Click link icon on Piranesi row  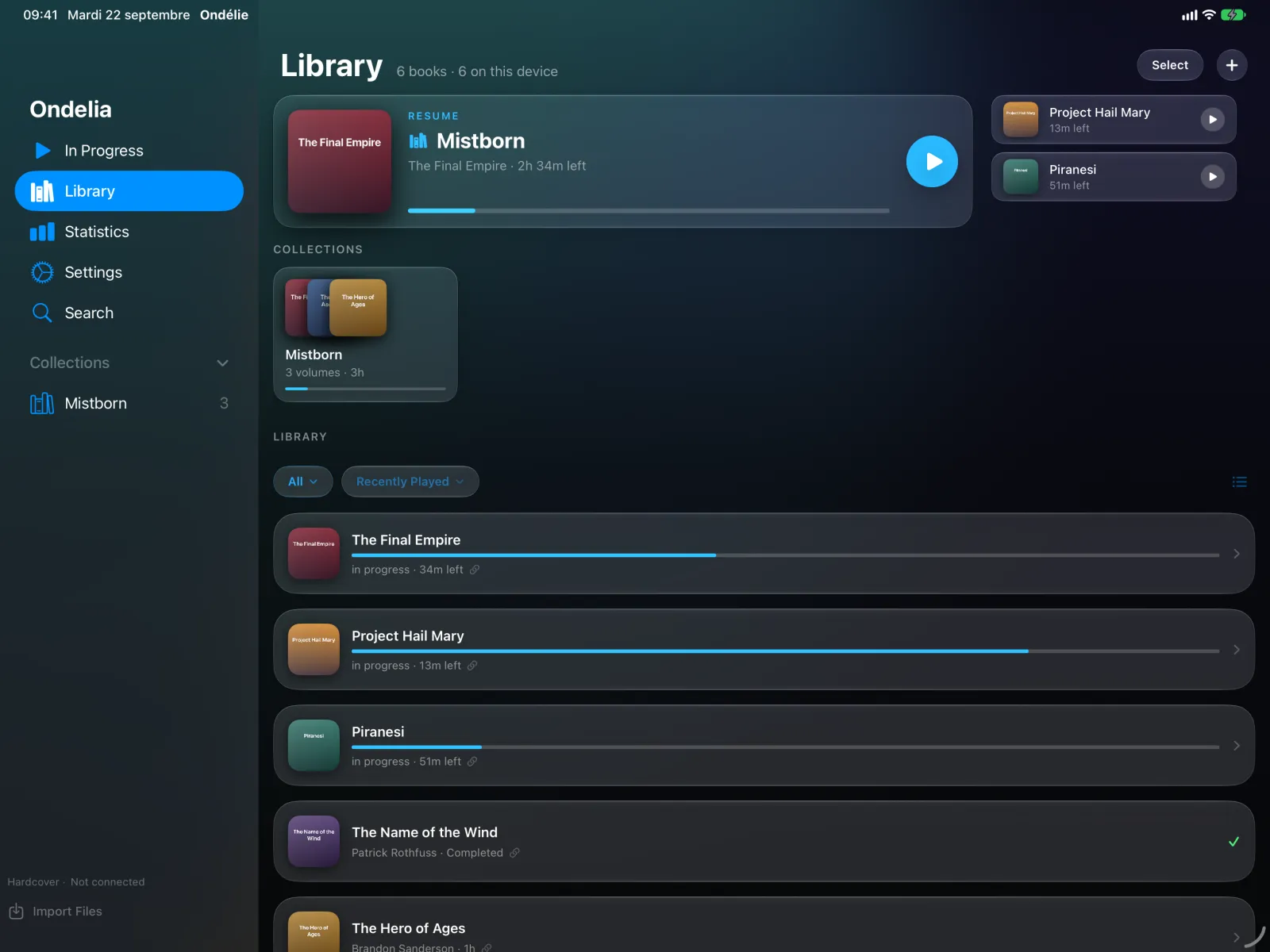pos(472,762)
